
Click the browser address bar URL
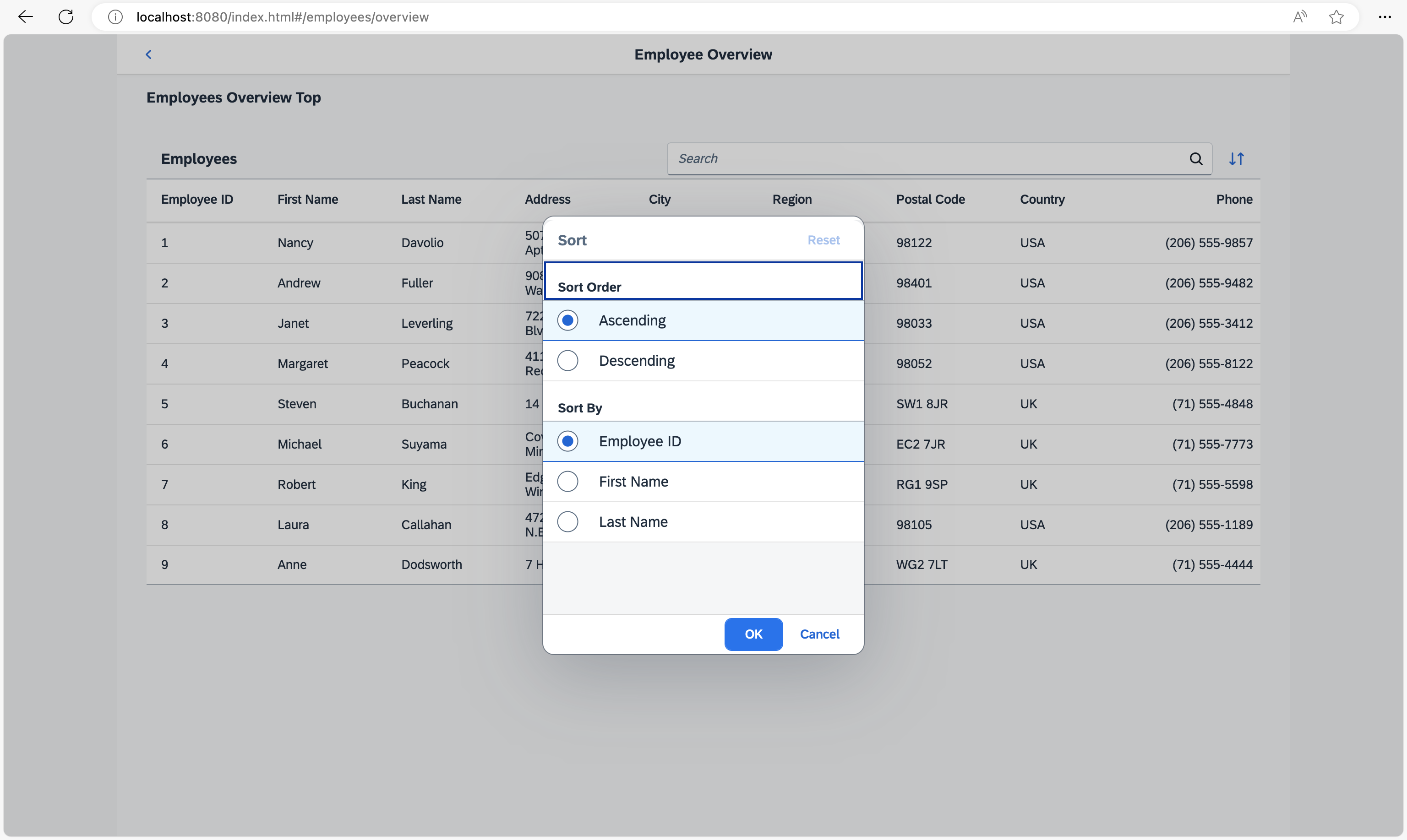click(283, 17)
